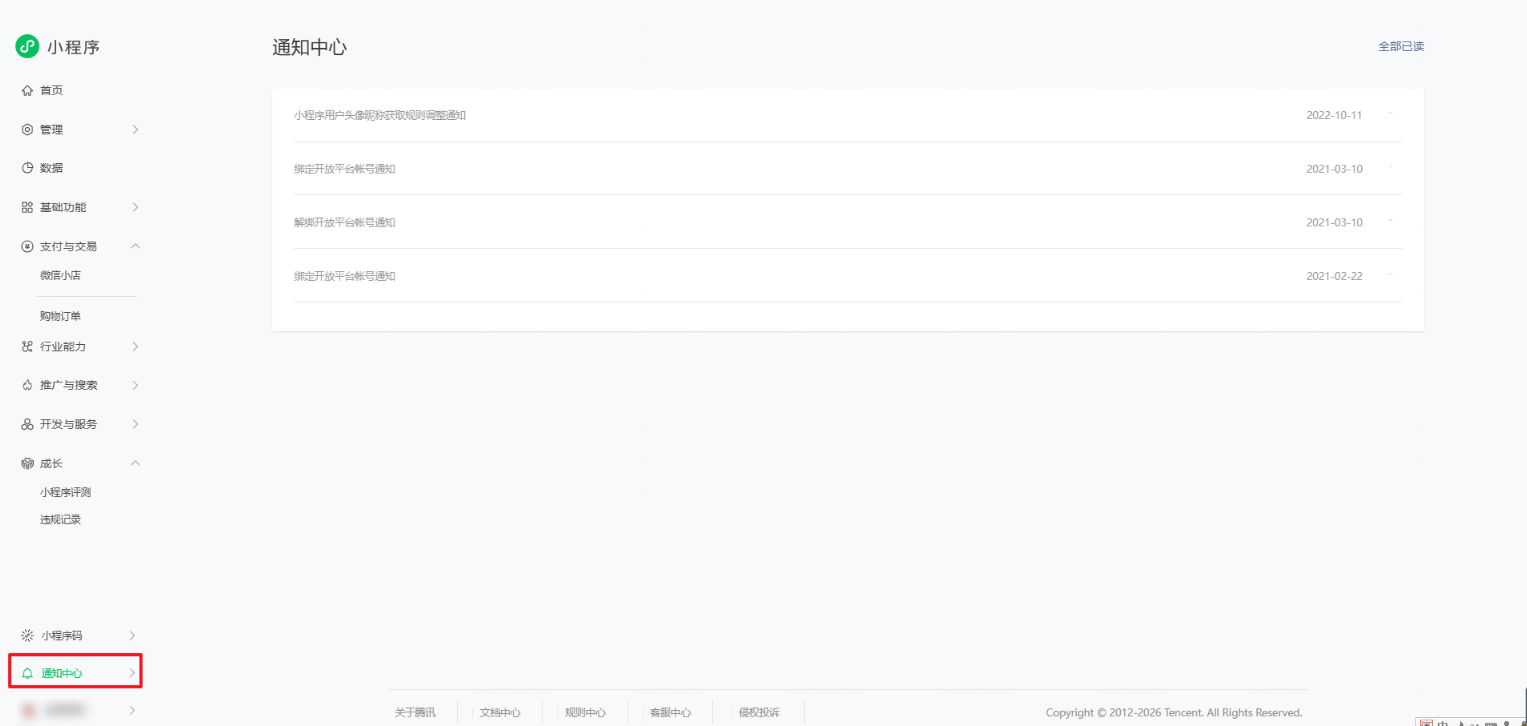This screenshot has width=1527, height=726.
Task: Expand the 行业能力 submenu chevron
Action: 135,347
